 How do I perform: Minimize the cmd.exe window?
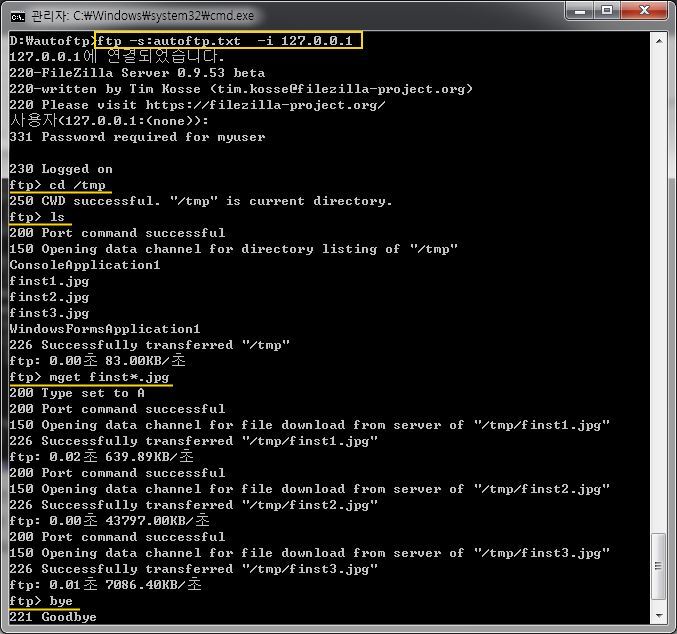[x=580, y=11]
